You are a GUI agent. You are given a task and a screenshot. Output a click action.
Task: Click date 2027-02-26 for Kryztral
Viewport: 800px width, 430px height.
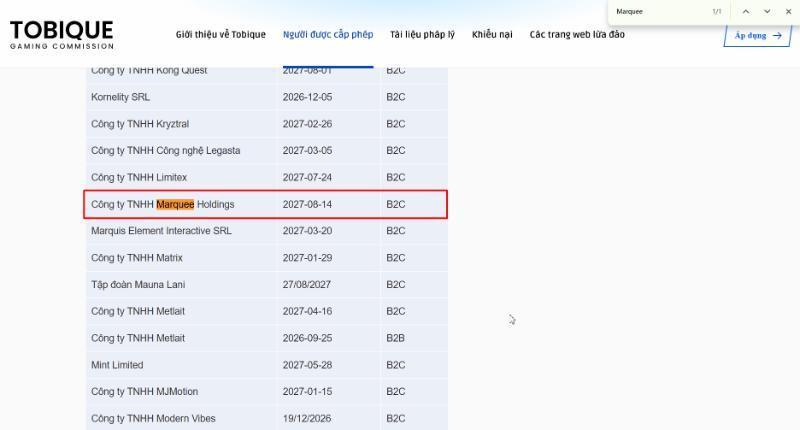click(x=307, y=124)
